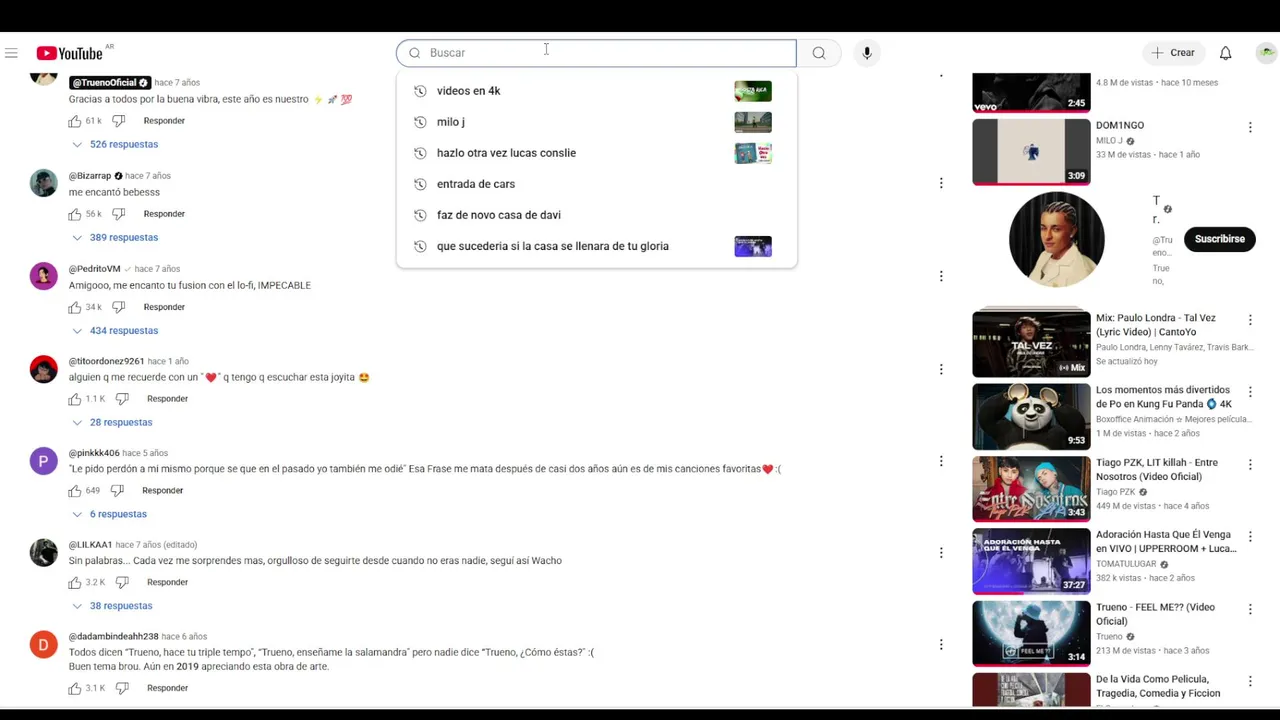Reply to the dadambindeahh238 comment
Image resolution: width=1280 pixels, height=720 pixels.
point(167,688)
